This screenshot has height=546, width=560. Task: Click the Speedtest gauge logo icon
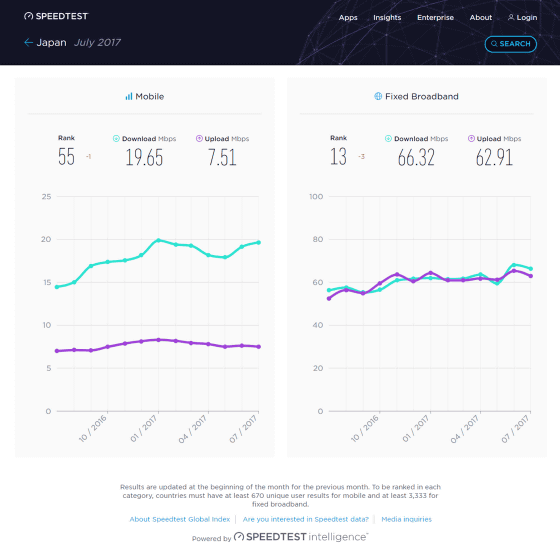point(29,16)
